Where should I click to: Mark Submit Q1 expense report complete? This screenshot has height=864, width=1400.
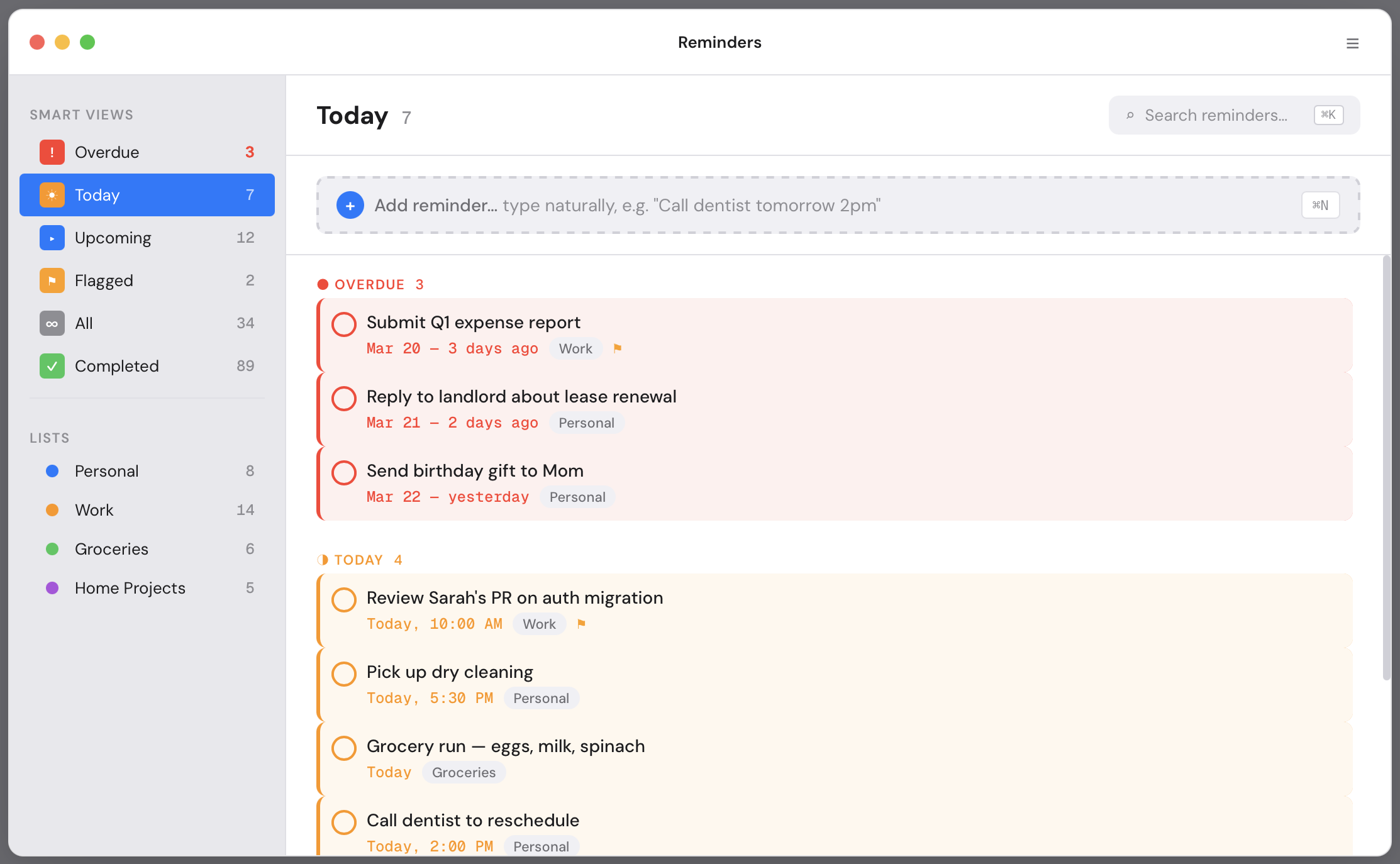click(344, 324)
